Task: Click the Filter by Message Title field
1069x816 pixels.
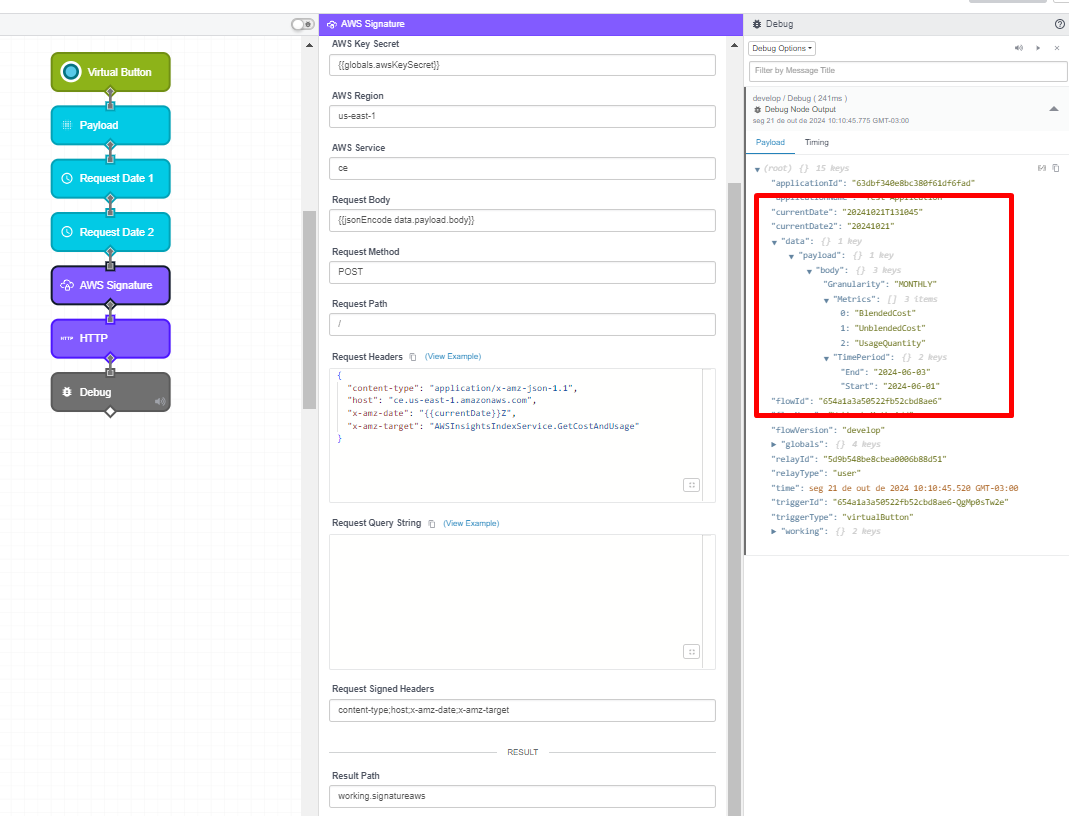Action: coord(908,71)
